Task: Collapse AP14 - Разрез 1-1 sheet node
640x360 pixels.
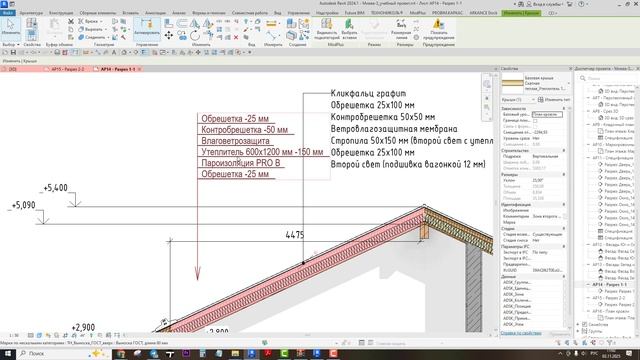Action: 588,284
